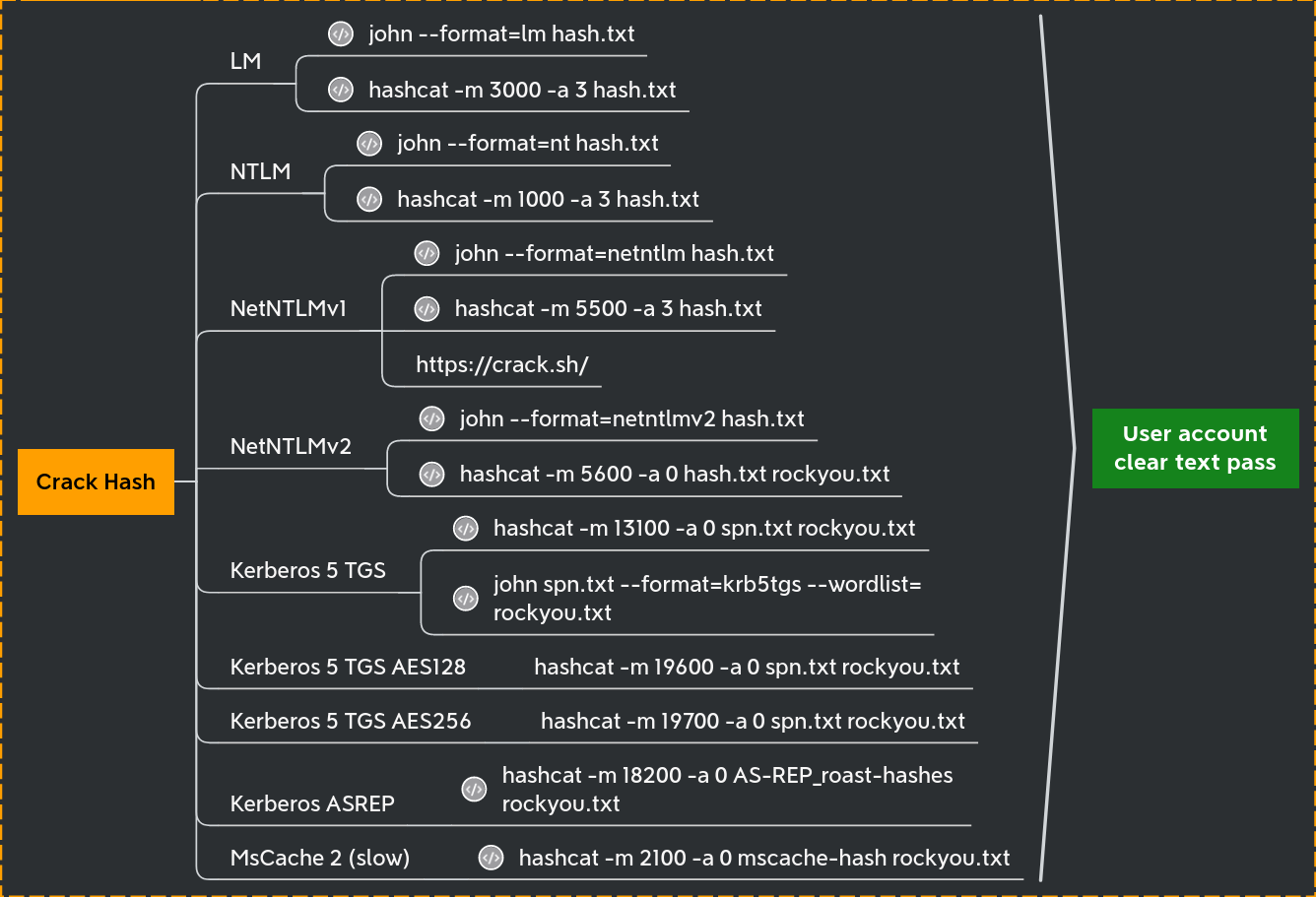Select the Kerberos ASREP branch node

pos(312,803)
